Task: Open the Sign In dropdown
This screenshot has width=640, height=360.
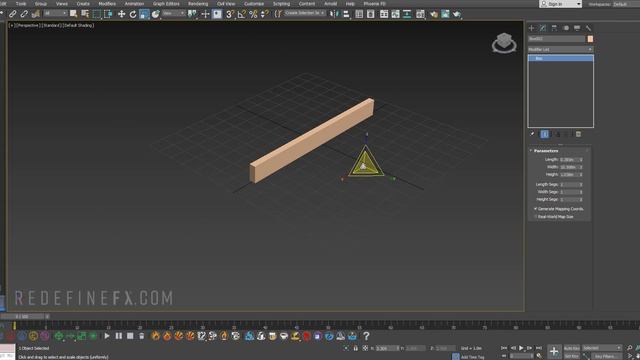Action: coord(560,4)
